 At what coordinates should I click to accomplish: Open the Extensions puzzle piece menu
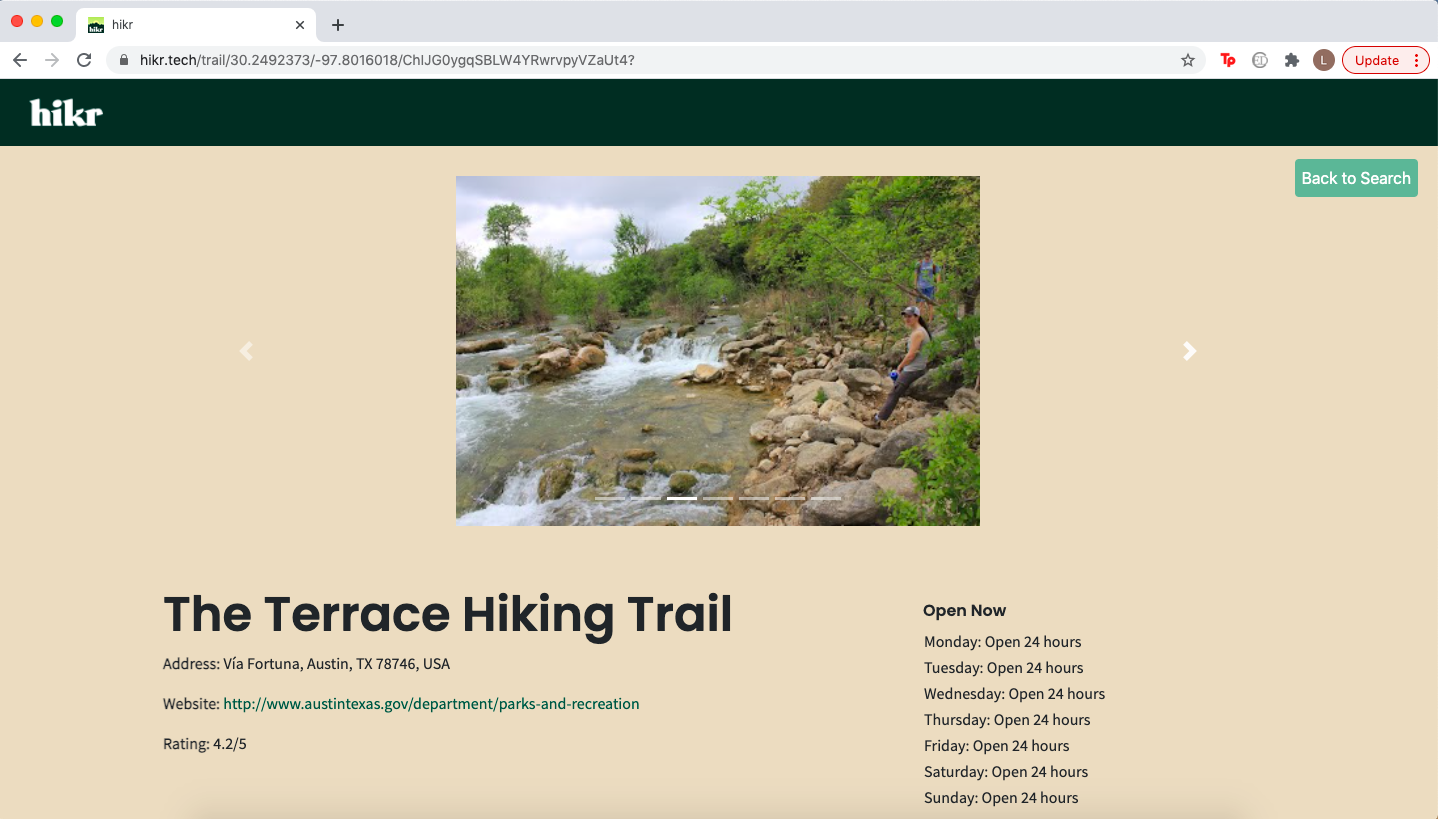click(x=1292, y=60)
